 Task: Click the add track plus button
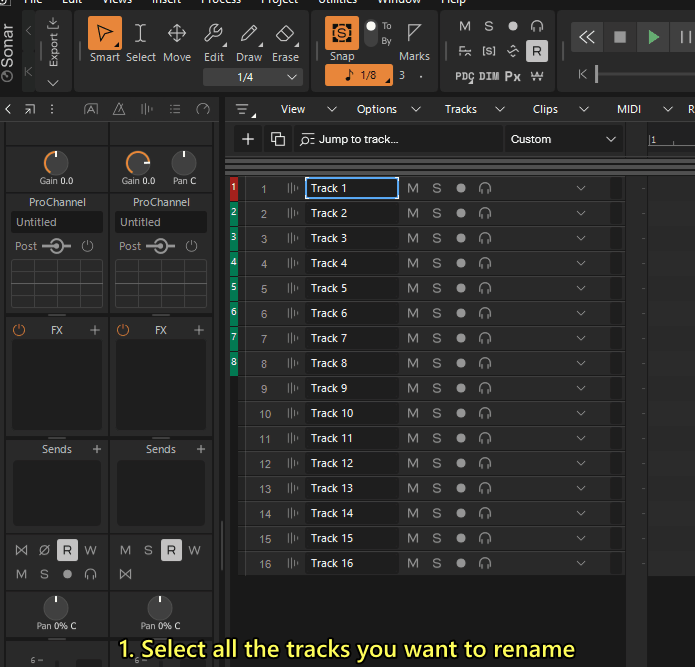point(248,139)
